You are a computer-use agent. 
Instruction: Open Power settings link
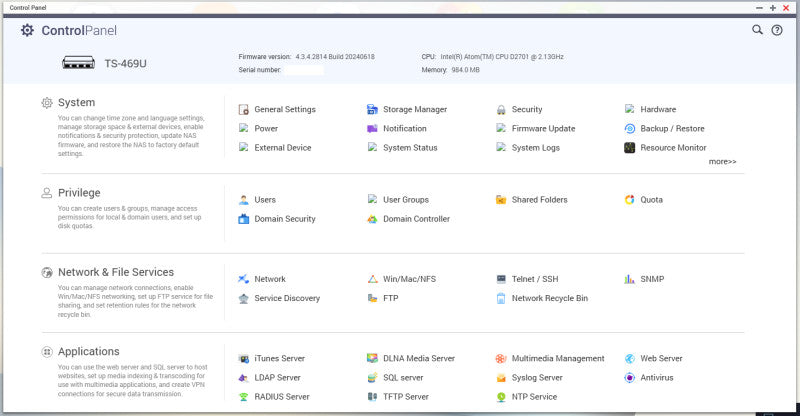[266, 129]
